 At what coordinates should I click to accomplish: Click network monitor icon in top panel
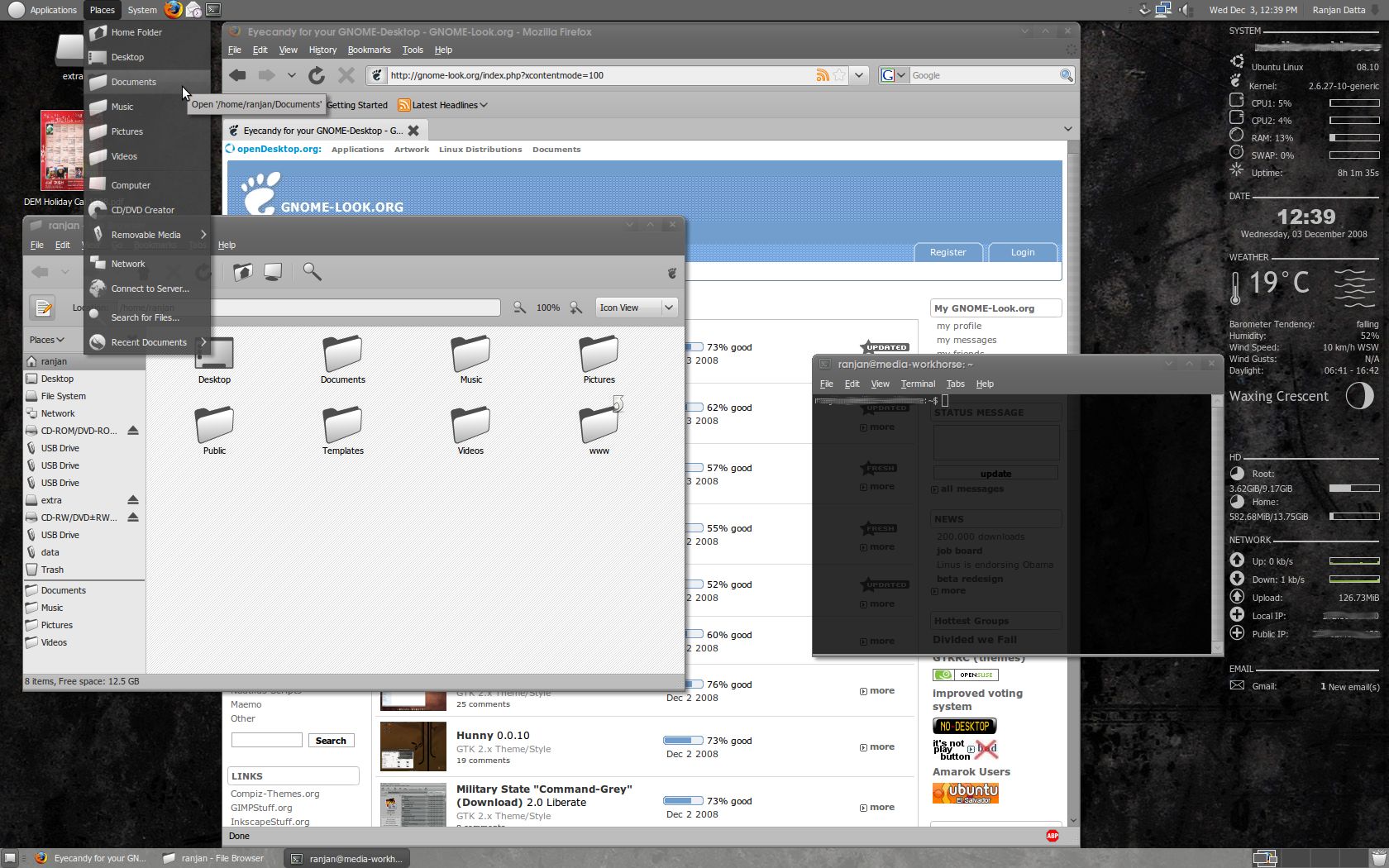point(1163,10)
